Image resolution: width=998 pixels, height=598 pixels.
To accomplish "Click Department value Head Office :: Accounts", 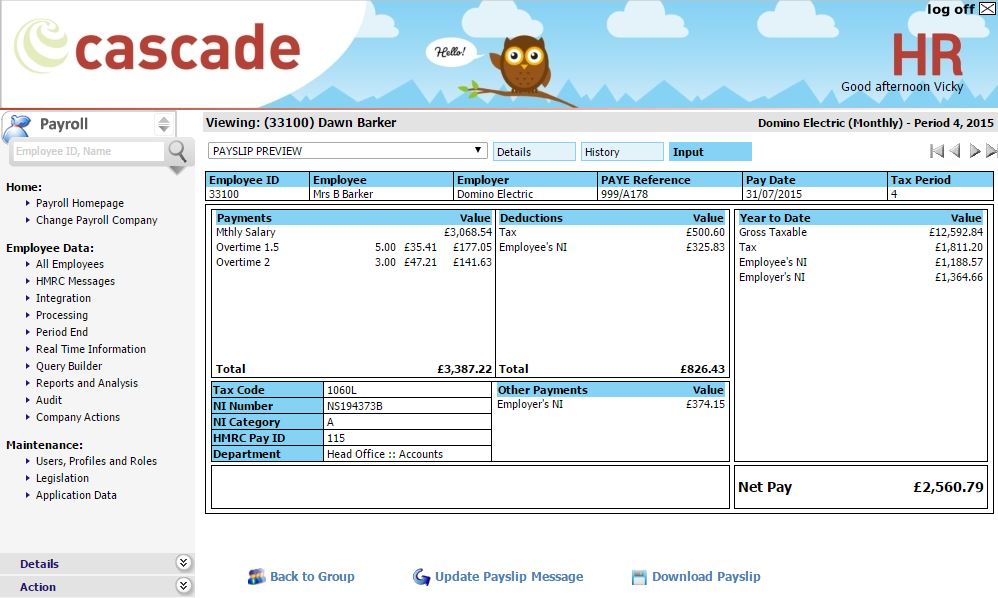I will point(384,454).
